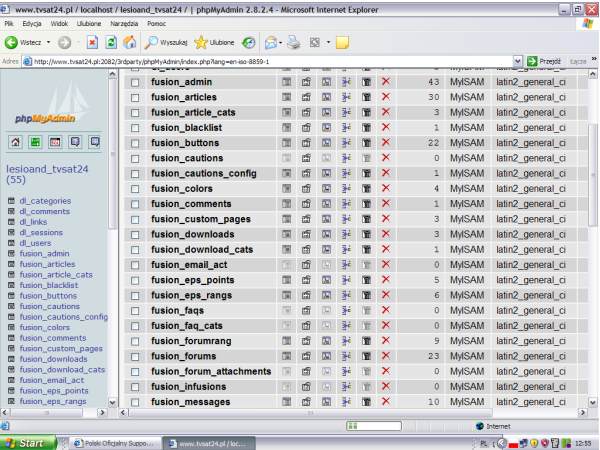Screen dimensions: 600x450
Task: Click the Browse icon for fusion_admin
Action: [x=286, y=82]
